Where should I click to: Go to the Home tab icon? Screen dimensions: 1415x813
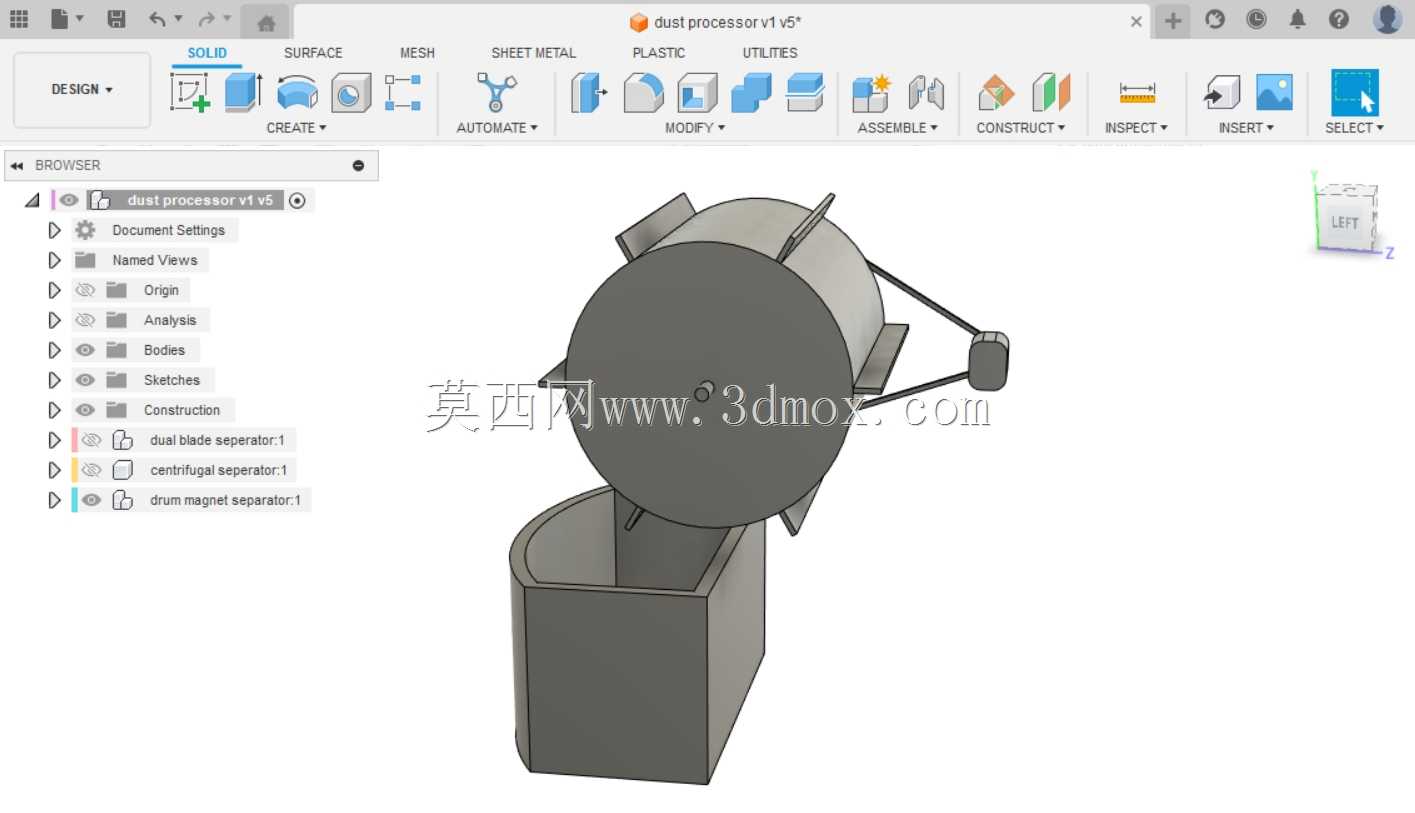266,22
